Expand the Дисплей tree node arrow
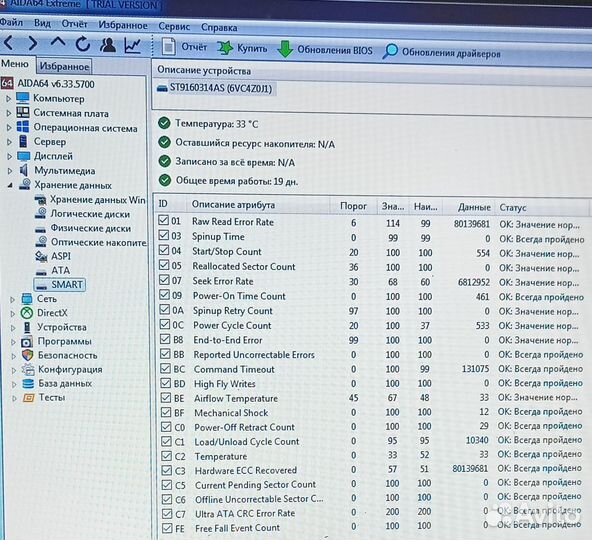This screenshot has width=592, height=540. (10, 156)
